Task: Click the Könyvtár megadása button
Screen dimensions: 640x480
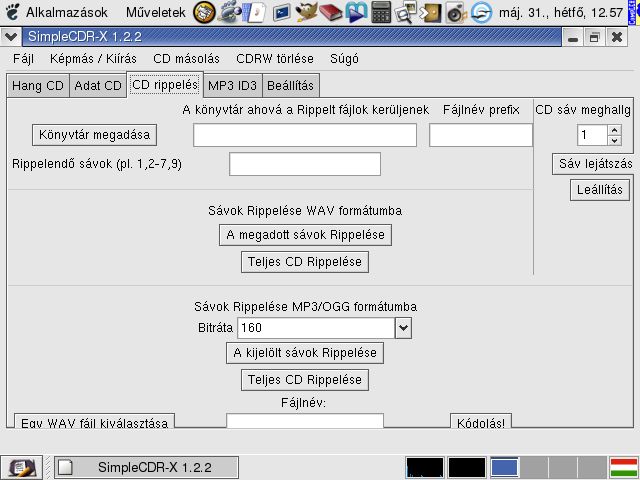Action: pos(95,134)
